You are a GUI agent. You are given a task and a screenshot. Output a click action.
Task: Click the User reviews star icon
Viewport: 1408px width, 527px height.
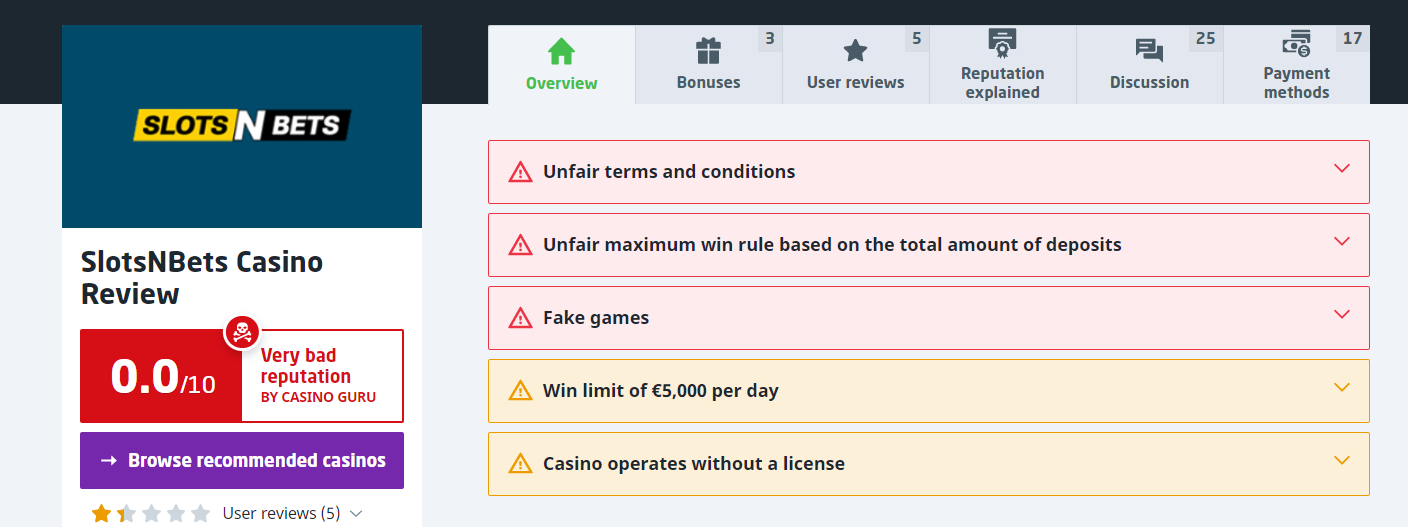(x=855, y=51)
